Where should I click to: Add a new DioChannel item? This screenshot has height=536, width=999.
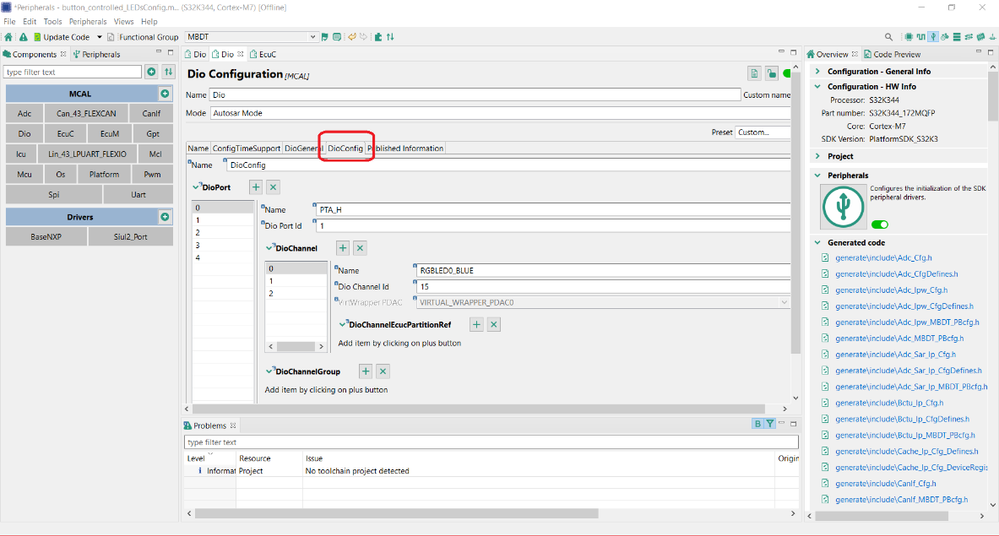point(343,248)
